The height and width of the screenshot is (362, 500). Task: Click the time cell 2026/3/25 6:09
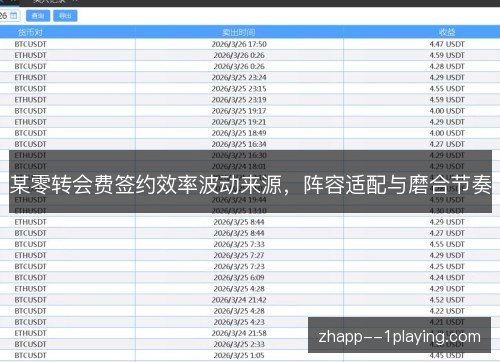pos(239,277)
